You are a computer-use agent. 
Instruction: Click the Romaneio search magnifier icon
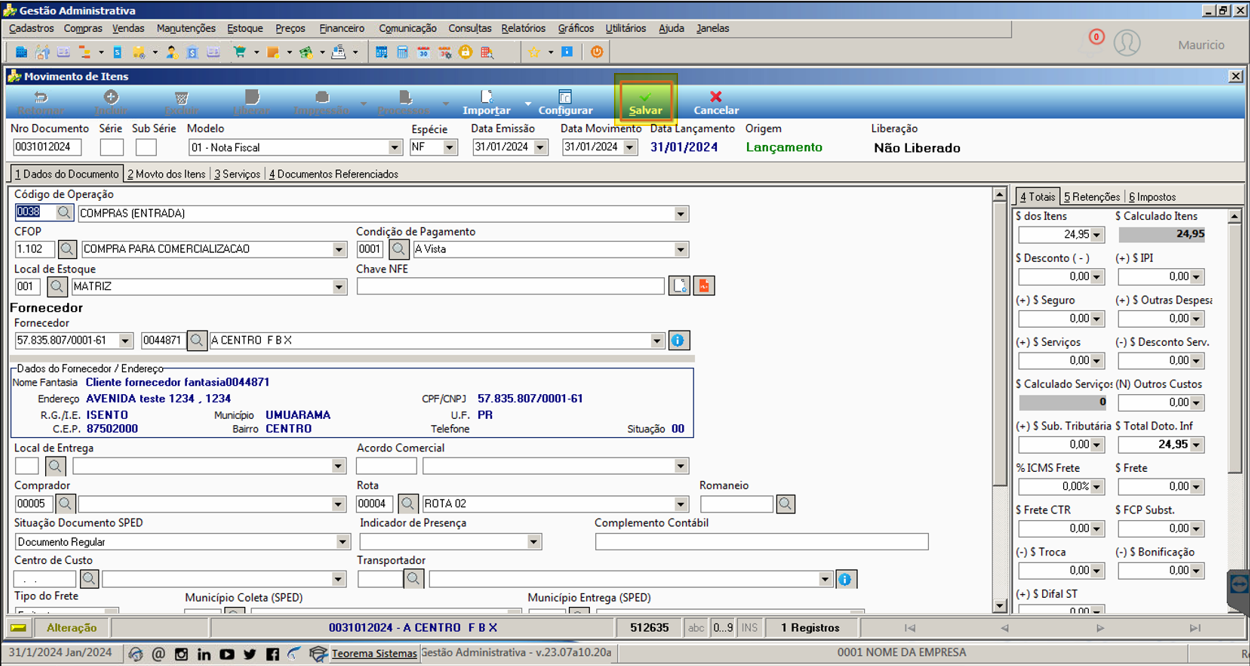point(786,504)
